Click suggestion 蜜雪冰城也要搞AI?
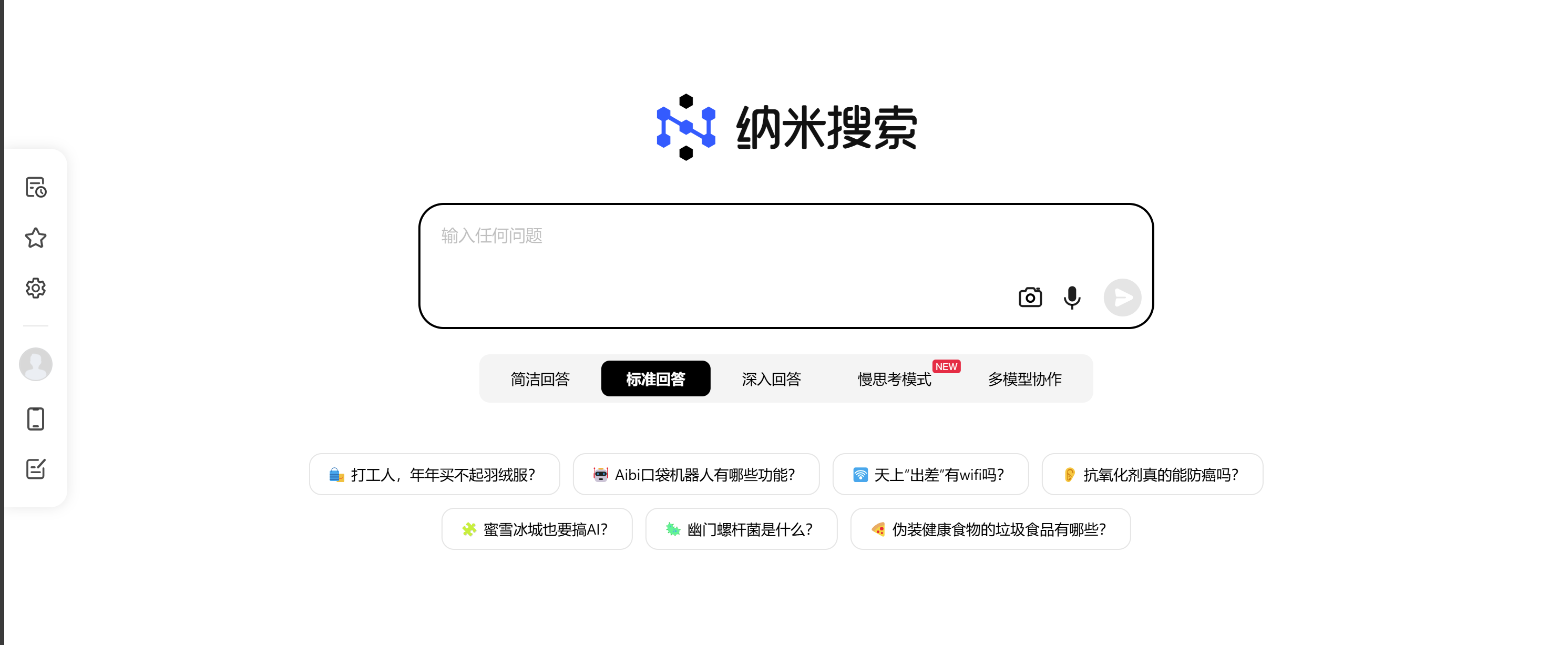Image resolution: width=1568 pixels, height=645 pixels. 537,529
